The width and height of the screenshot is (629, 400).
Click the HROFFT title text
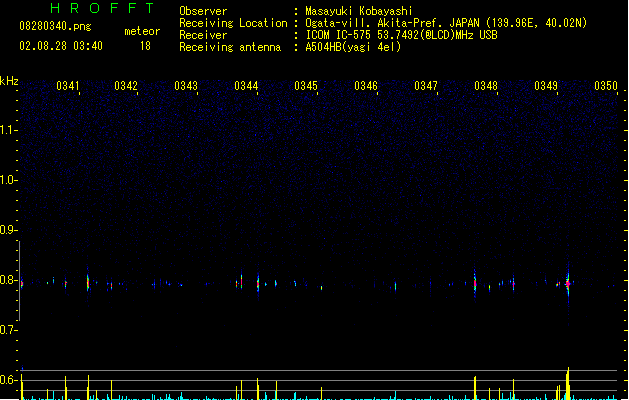tap(102, 8)
